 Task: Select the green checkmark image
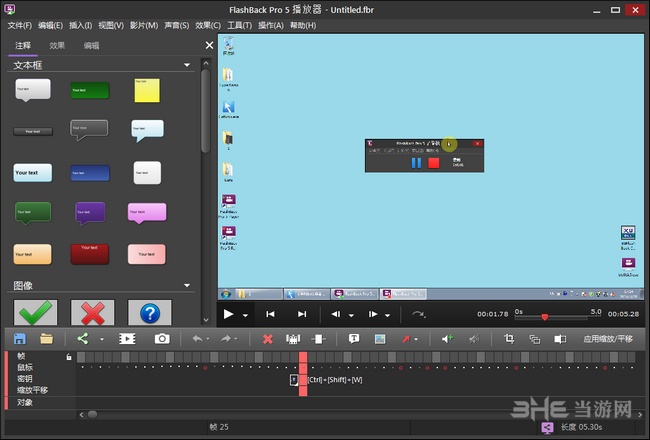coord(35,312)
